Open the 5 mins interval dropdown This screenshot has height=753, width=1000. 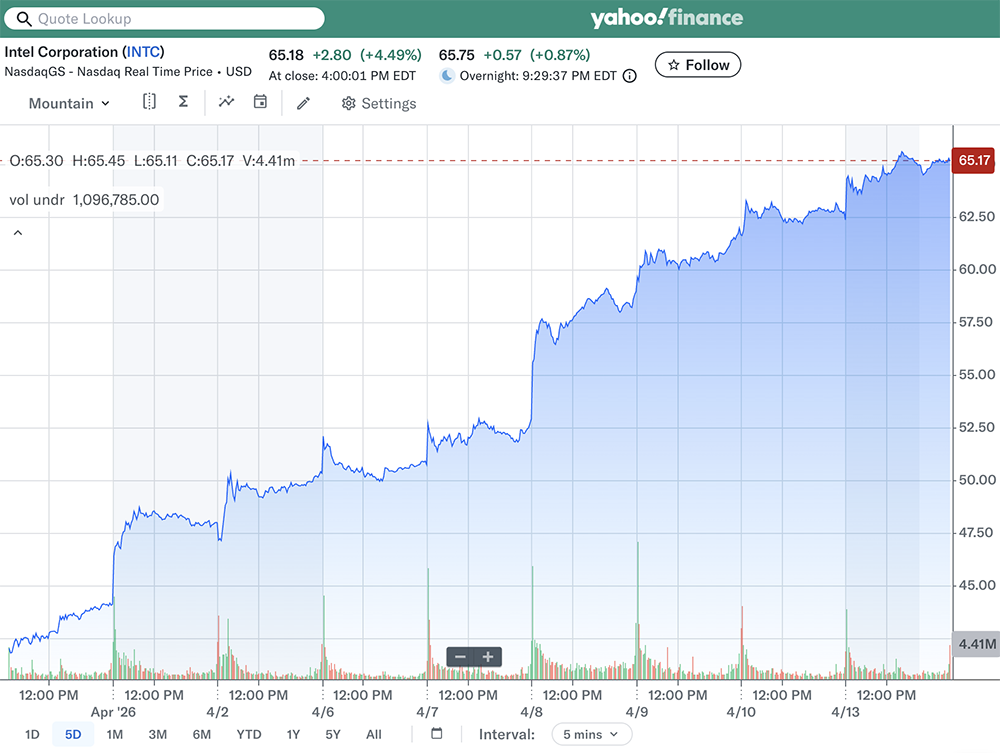[592, 734]
